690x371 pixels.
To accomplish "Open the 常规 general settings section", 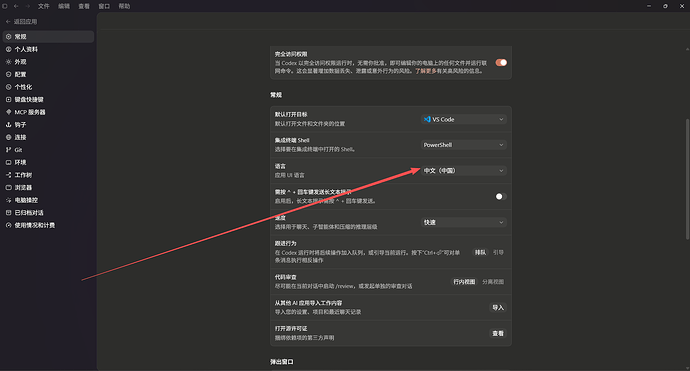I will 48,37.
